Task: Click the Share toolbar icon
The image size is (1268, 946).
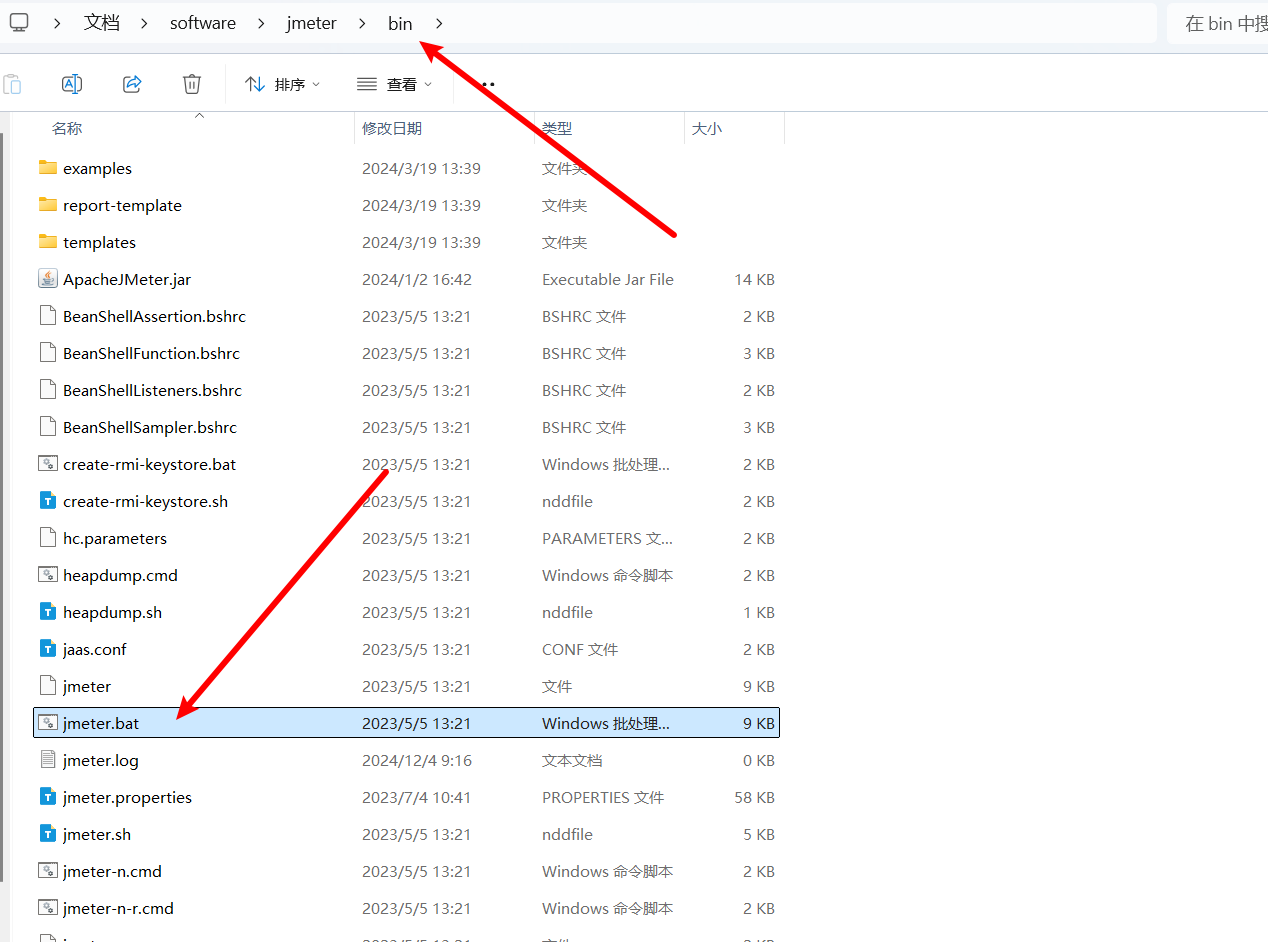Action: 132,84
